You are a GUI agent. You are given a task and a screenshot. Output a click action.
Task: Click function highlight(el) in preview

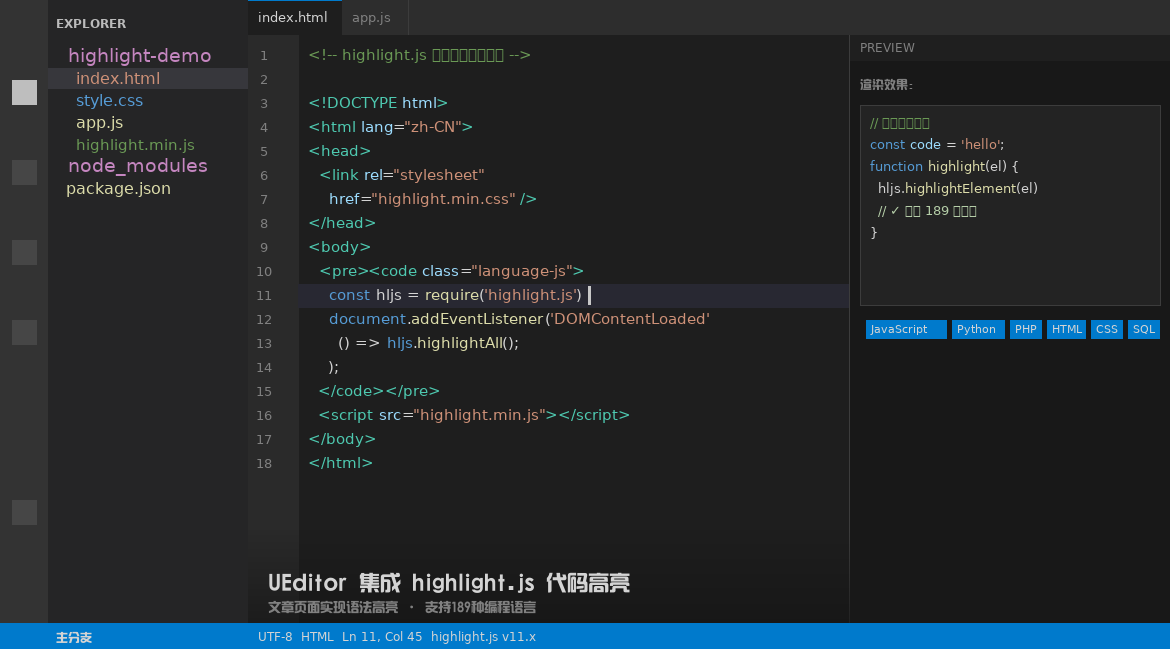pos(944,166)
